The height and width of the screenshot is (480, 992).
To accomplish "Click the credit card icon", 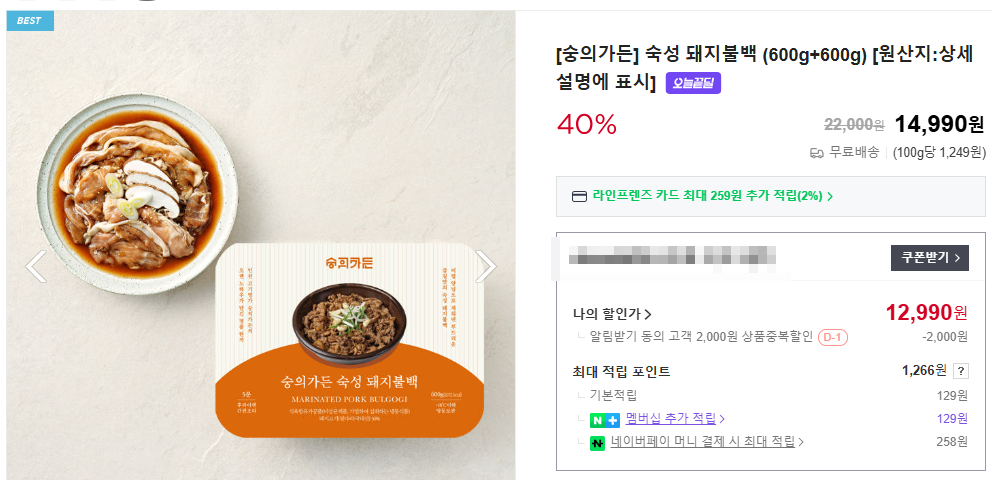I will coord(579,196).
